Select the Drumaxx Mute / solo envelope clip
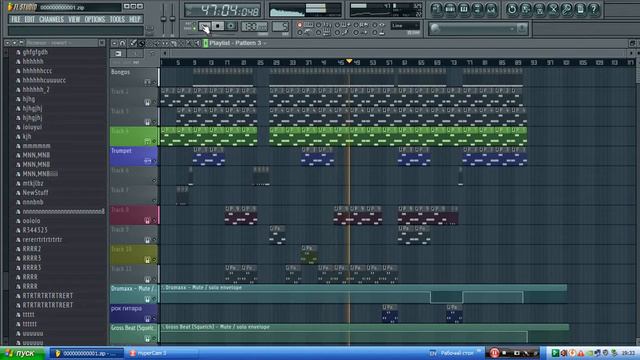Image resolution: width=640 pixels, height=360 pixels. (x=363, y=294)
